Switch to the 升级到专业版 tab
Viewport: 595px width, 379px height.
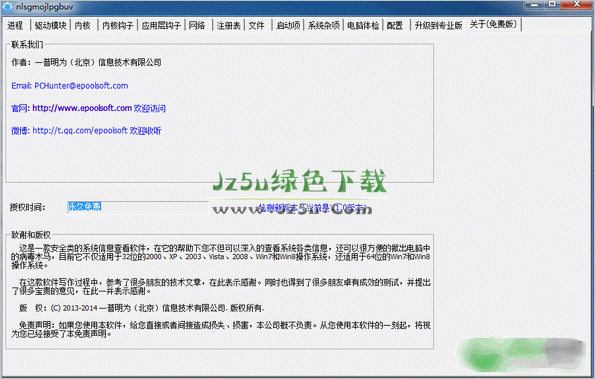pos(438,25)
